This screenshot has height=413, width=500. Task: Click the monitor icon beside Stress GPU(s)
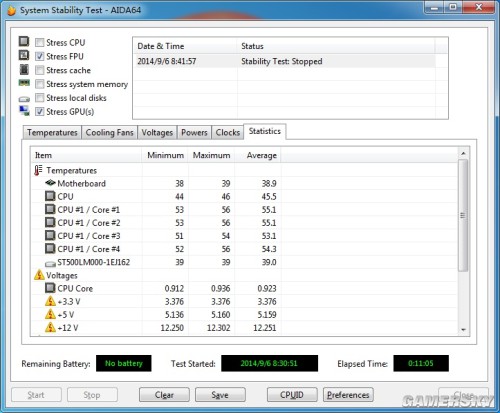point(24,111)
